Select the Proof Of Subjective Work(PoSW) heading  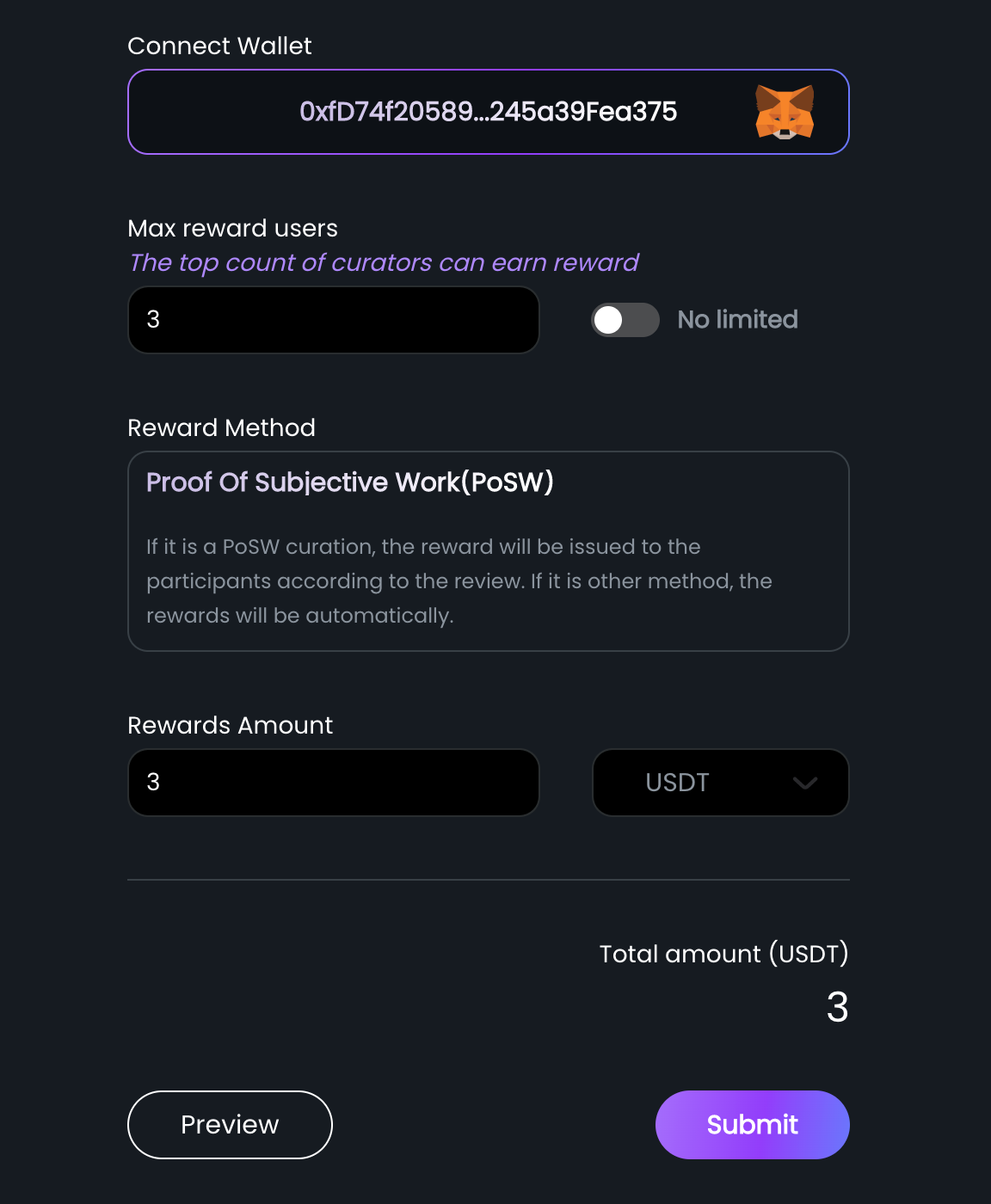click(x=350, y=482)
